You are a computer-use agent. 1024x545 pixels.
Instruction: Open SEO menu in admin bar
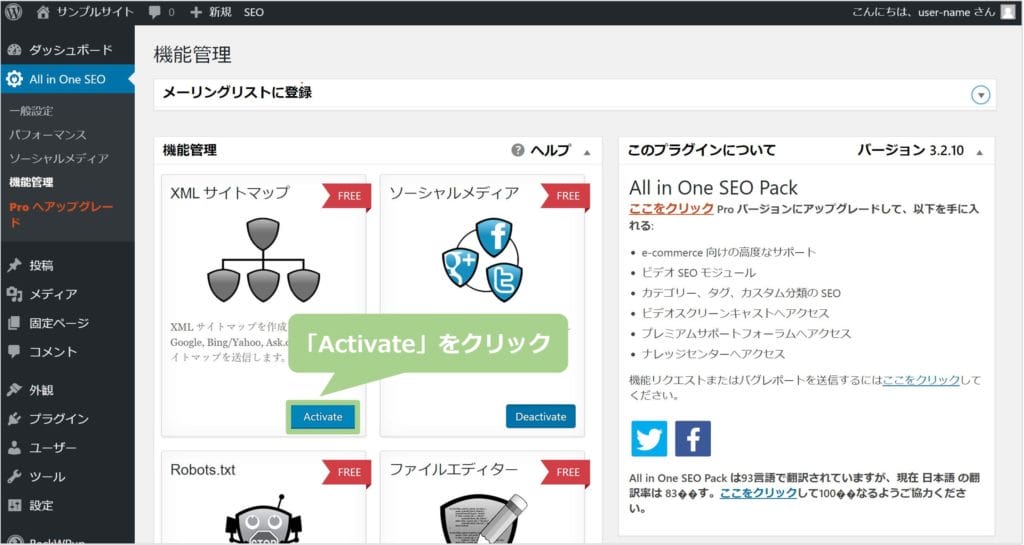(253, 12)
